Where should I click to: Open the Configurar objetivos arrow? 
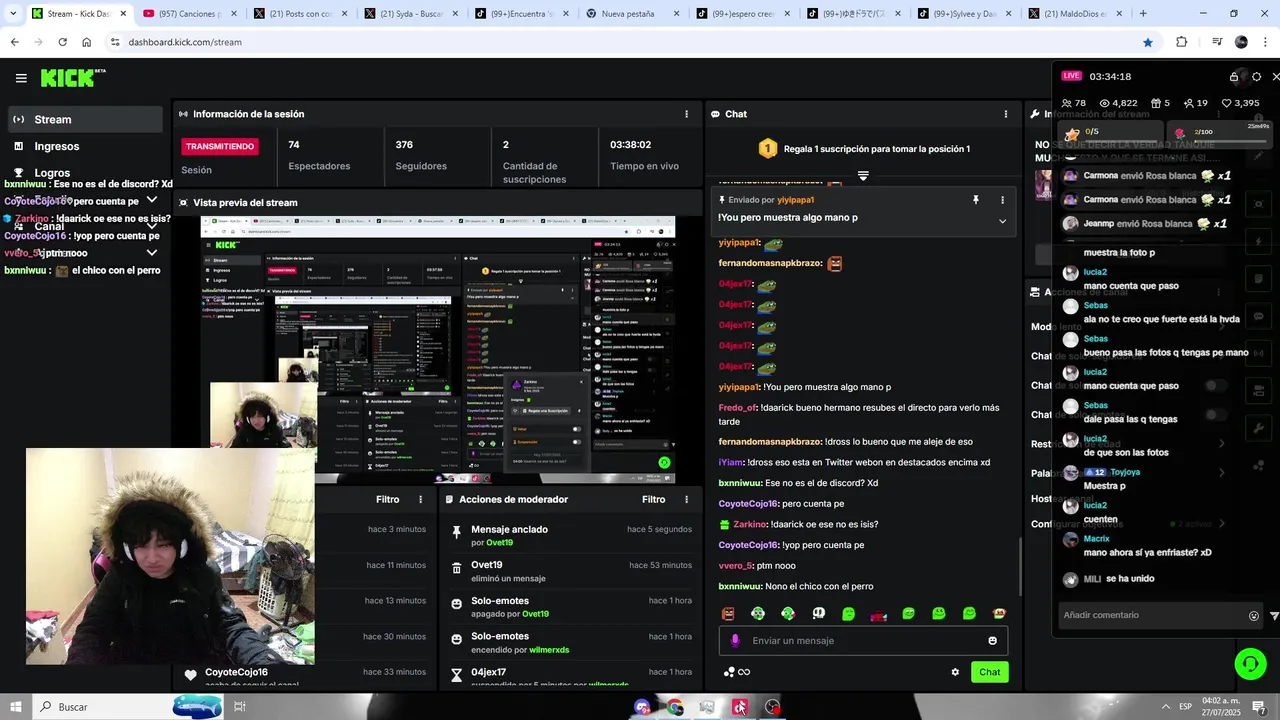point(1221,524)
